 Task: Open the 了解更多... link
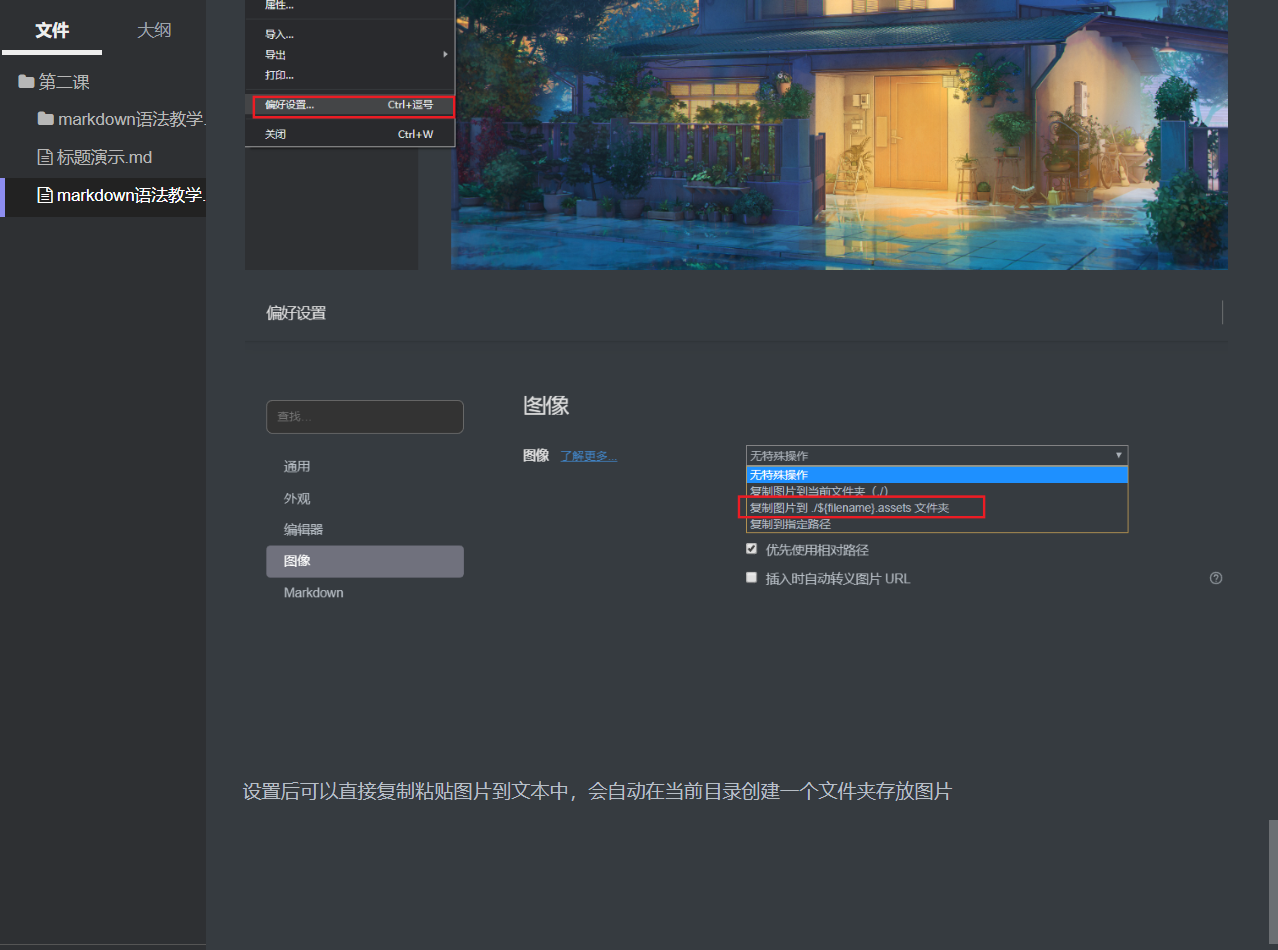(588, 456)
